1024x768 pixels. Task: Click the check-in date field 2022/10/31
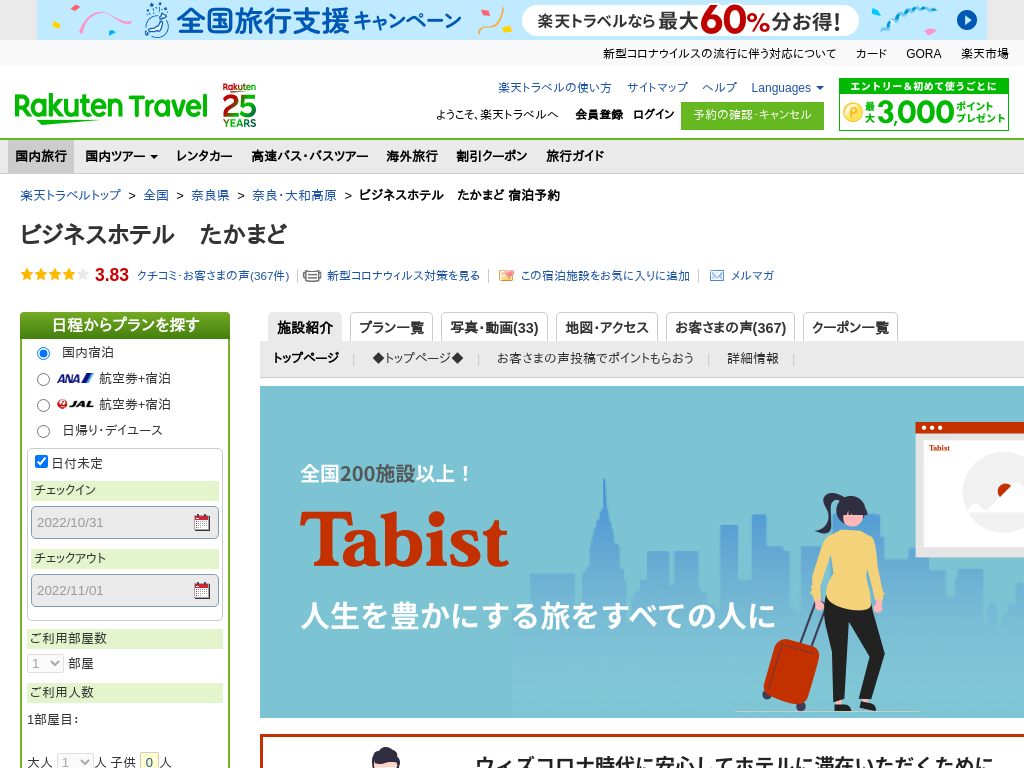pos(125,522)
